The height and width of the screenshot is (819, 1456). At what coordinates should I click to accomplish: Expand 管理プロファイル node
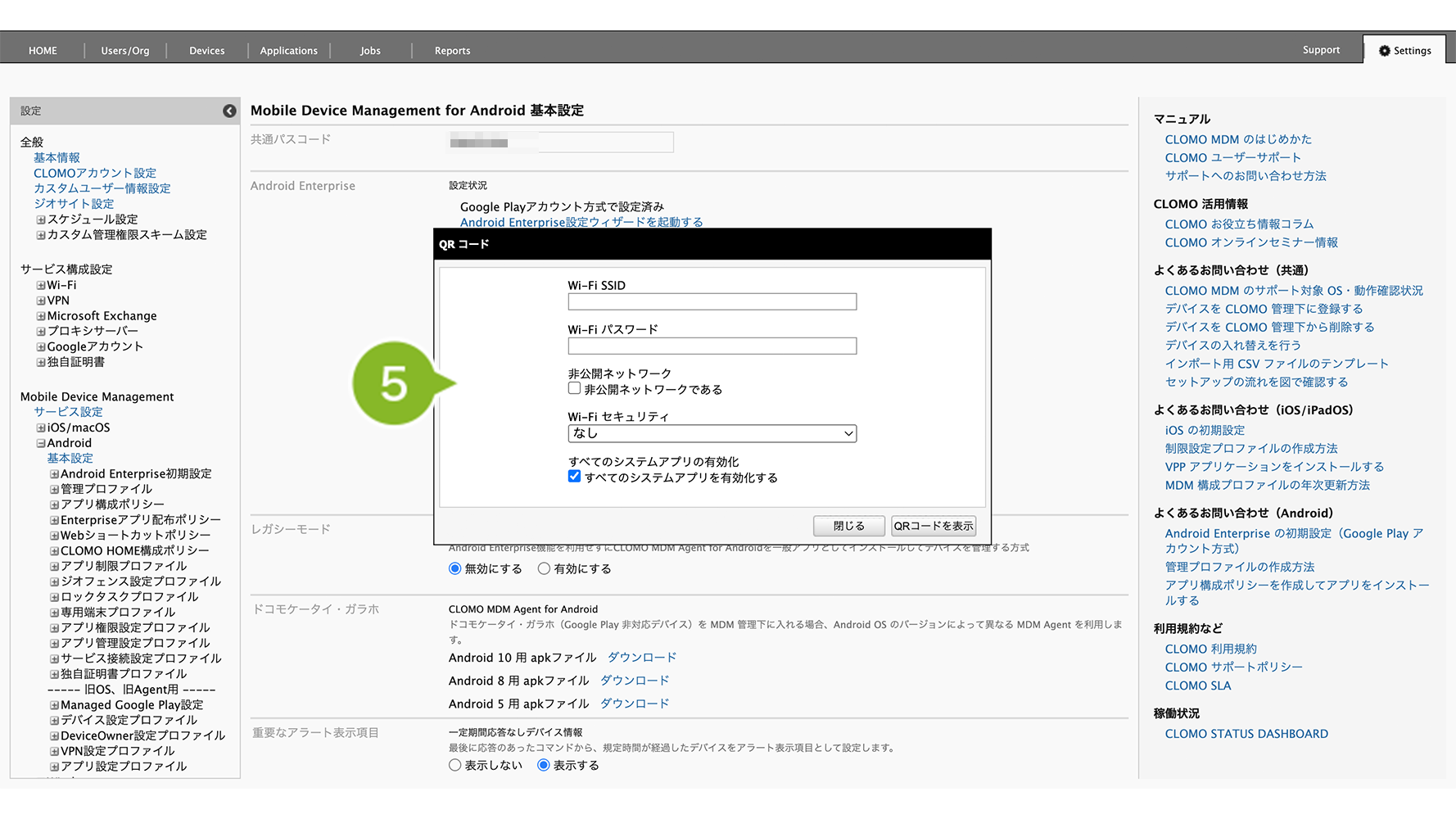pos(54,490)
